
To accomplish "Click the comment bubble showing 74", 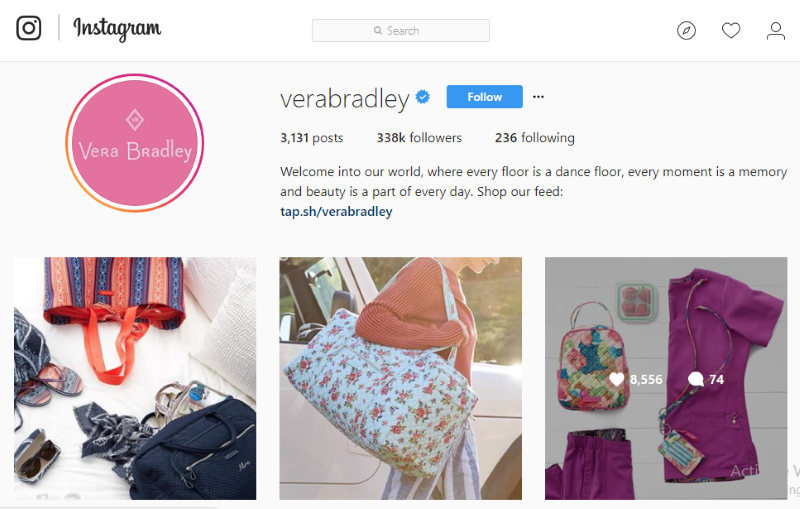I will click(x=695, y=379).
